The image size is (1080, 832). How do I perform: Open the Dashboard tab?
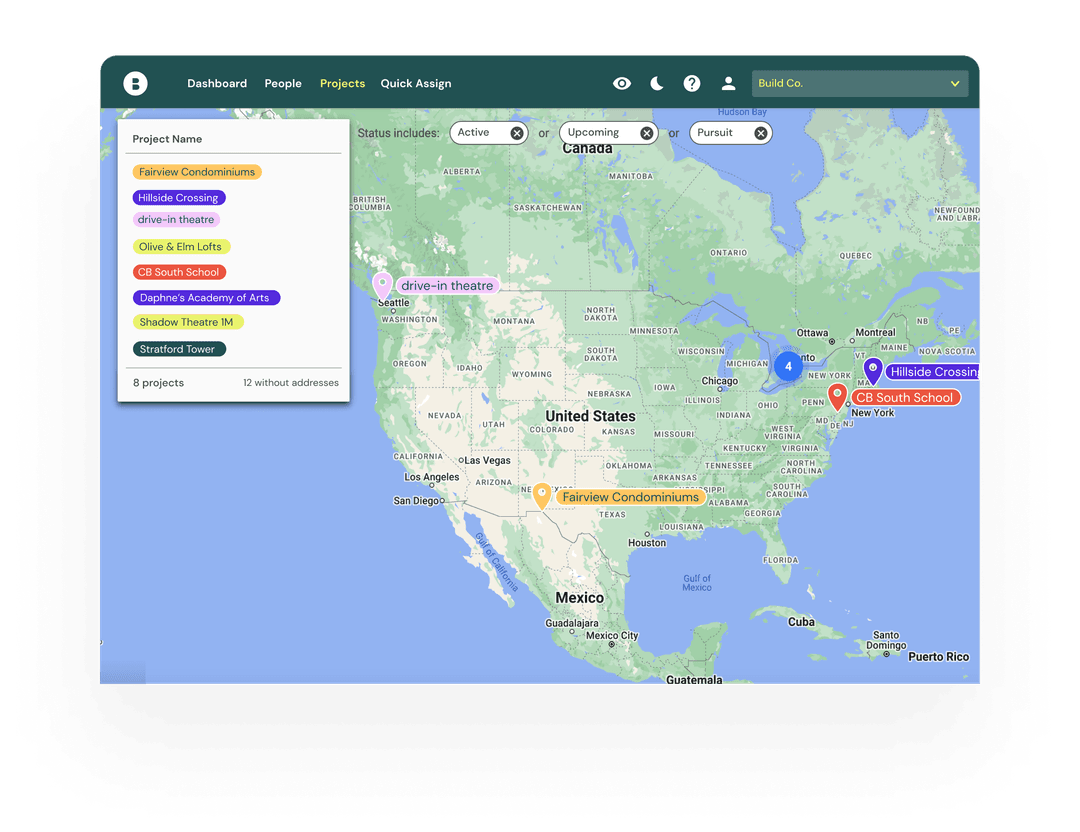click(217, 84)
